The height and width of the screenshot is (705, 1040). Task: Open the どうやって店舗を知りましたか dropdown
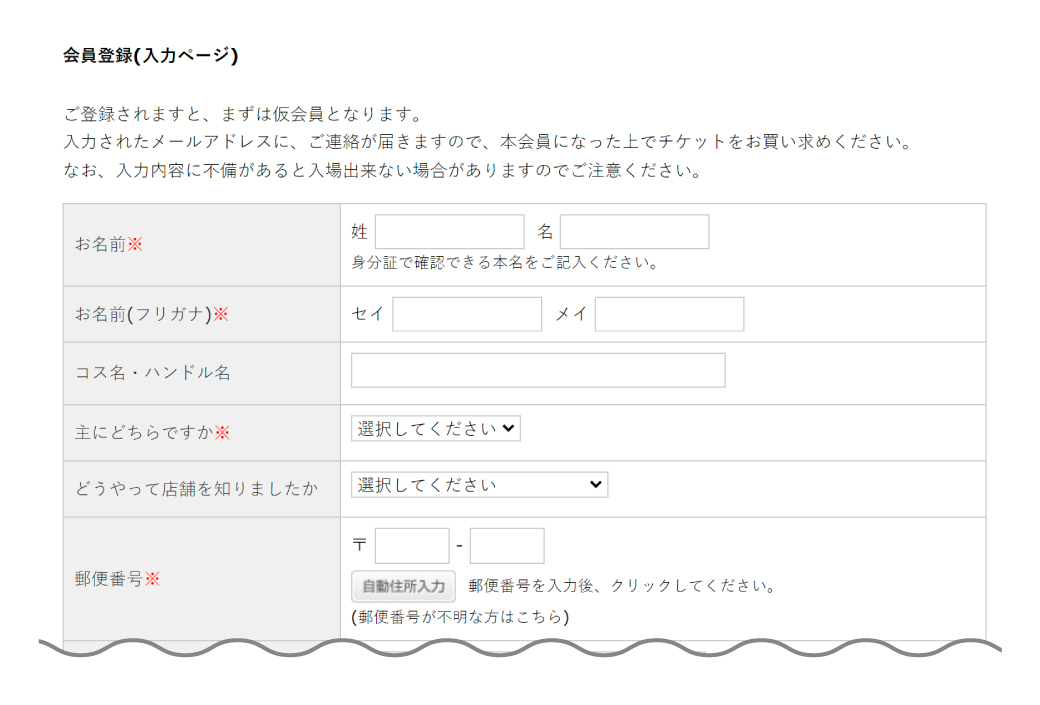pos(478,484)
